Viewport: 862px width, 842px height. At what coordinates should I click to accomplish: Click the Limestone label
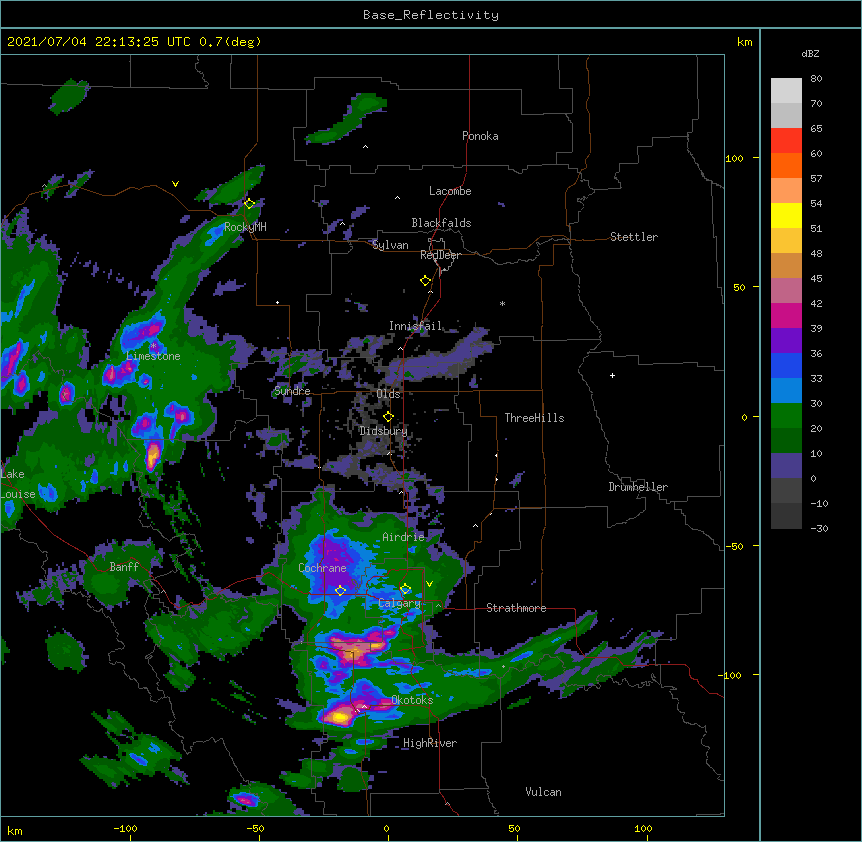click(x=153, y=356)
